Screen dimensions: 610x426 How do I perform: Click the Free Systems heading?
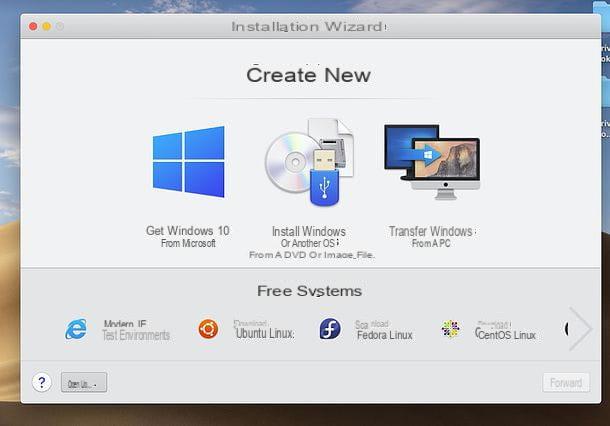310,291
